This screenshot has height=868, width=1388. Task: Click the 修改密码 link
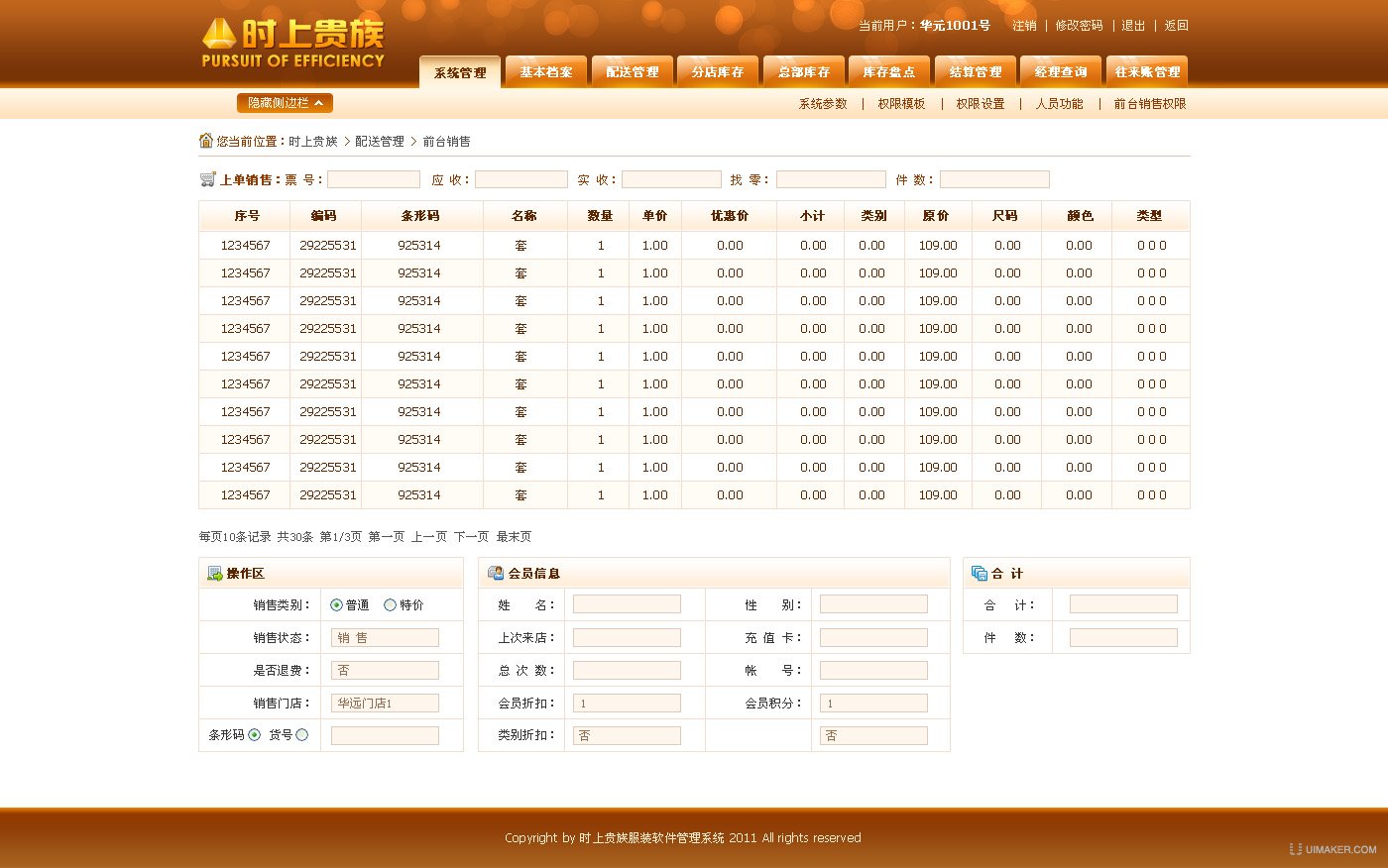click(x=1079, y=26)
